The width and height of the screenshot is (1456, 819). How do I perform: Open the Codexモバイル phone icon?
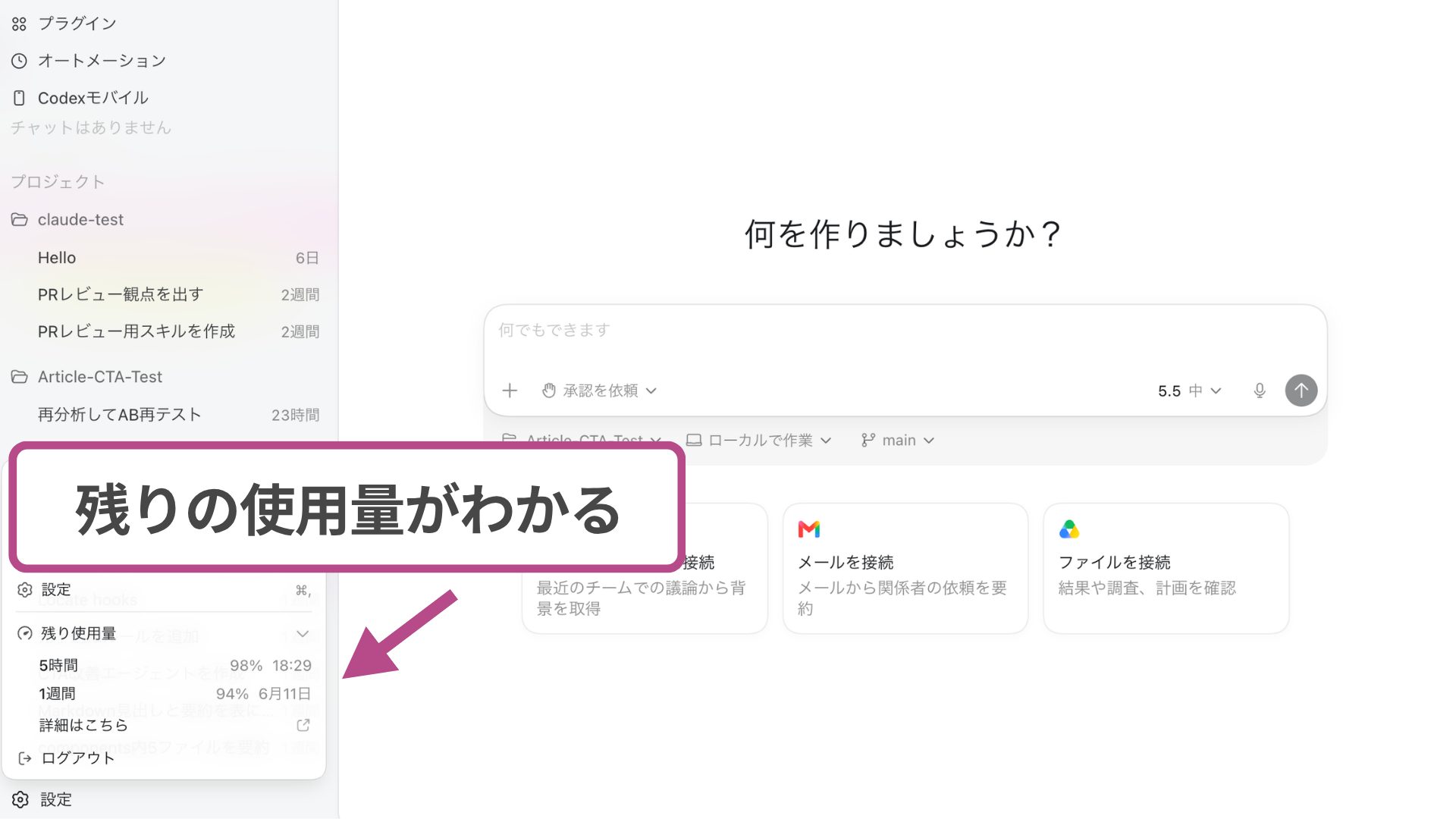[19, 98]
